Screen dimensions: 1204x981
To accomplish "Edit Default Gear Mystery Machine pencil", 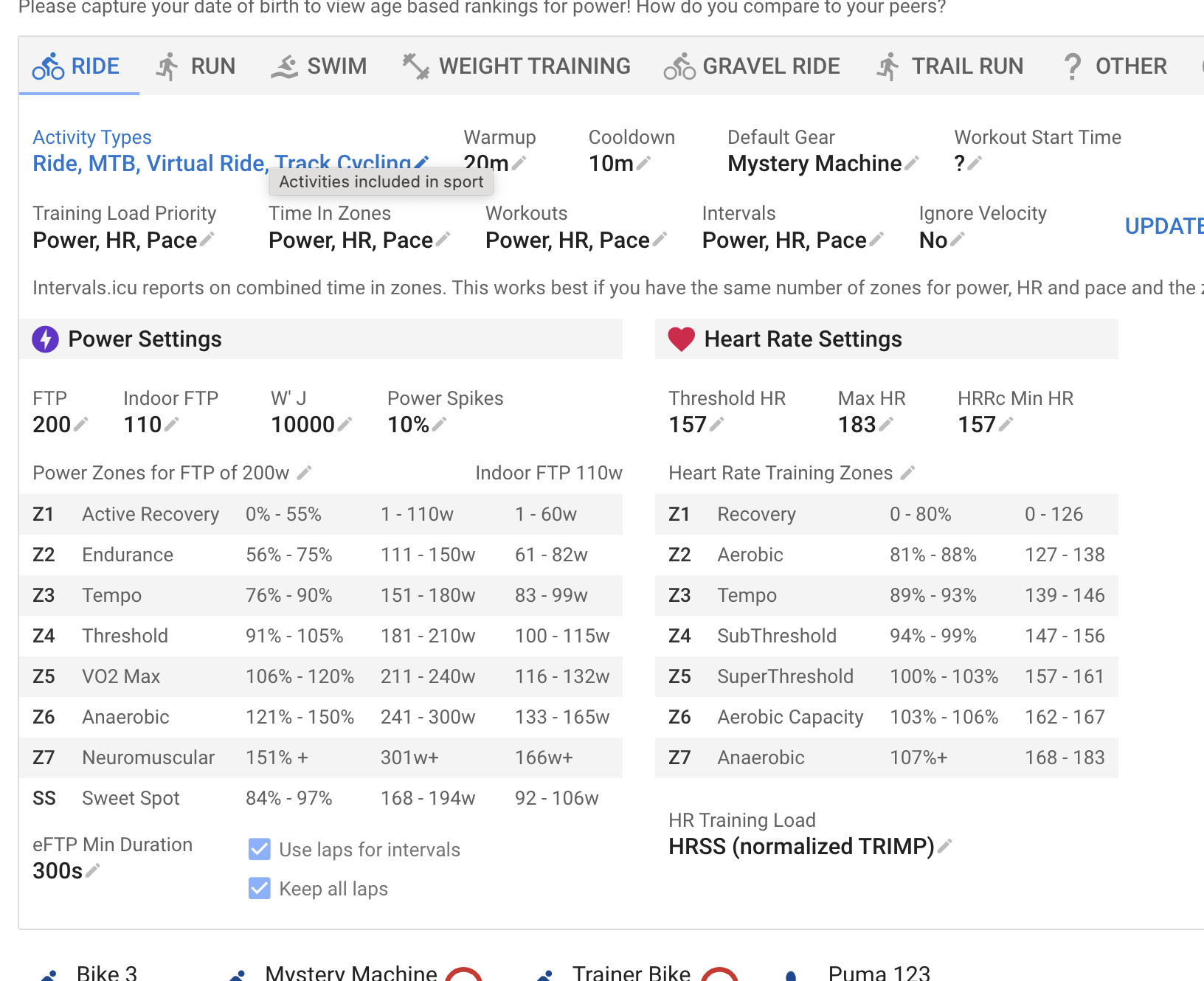I will pos(912,163).
